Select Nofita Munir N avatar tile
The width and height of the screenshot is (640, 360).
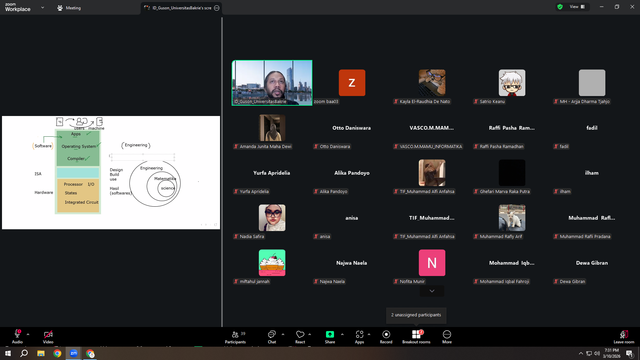point(432,262)
